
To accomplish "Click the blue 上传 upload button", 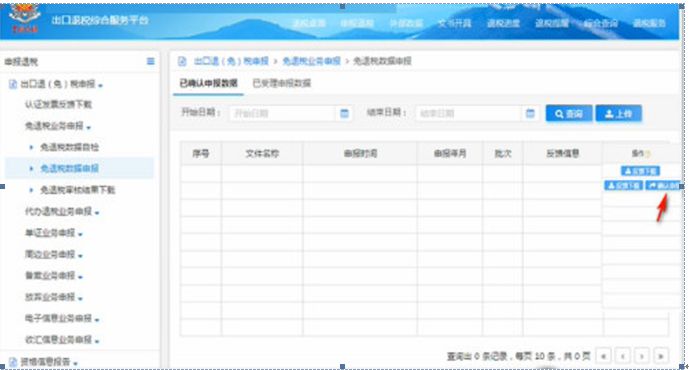I will [x=618, y=113].
